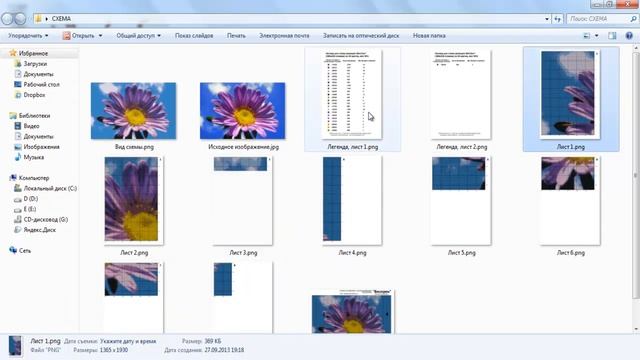Select the Лист 5.png thumbnail
This screenshot has height=360, width=640.
tap(461, 201)
